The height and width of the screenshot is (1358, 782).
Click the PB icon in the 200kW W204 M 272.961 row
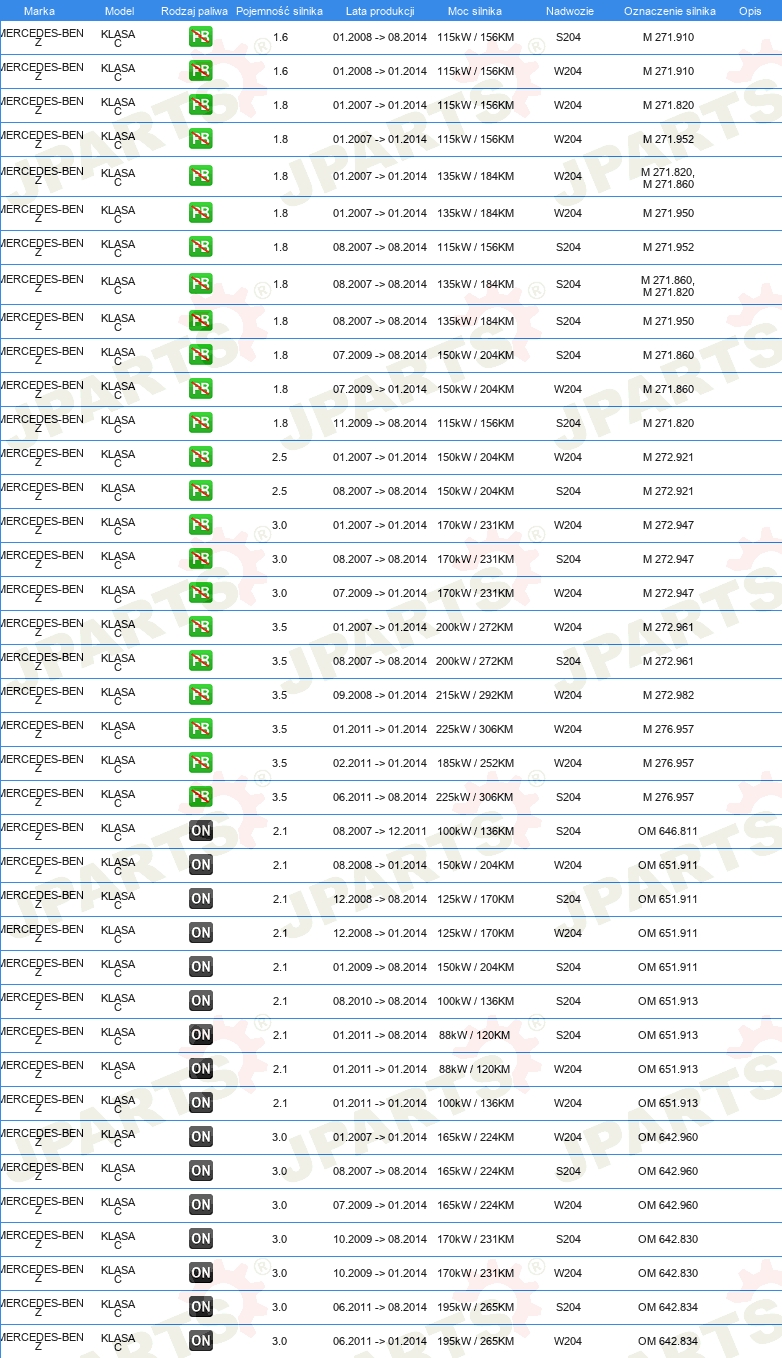(x=201, y=627)
